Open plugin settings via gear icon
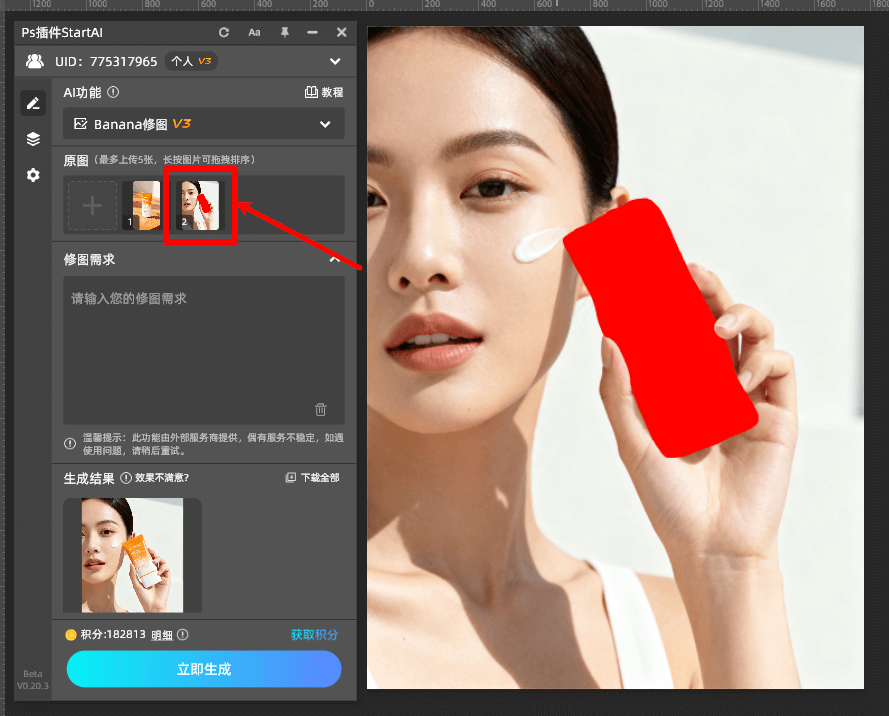Screen dimensions: 889x716 coord(33,175)
